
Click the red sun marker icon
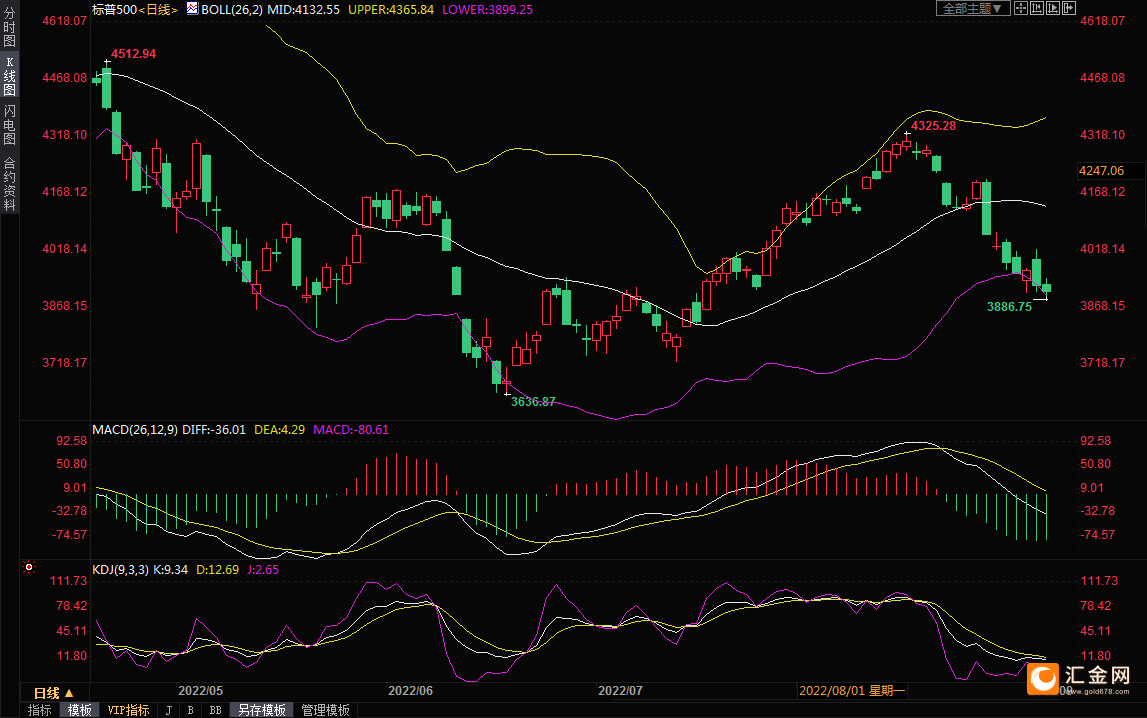[x=29, y=567]
